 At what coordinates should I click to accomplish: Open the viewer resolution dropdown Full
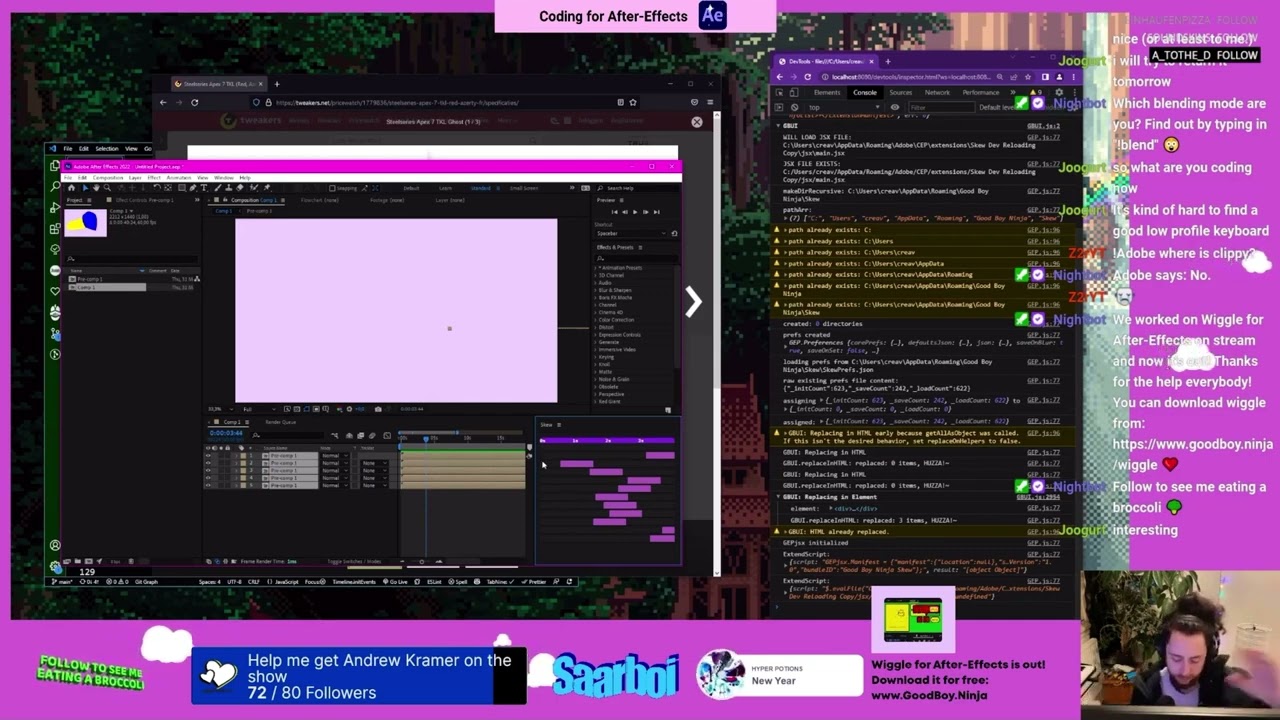(260, 409)
